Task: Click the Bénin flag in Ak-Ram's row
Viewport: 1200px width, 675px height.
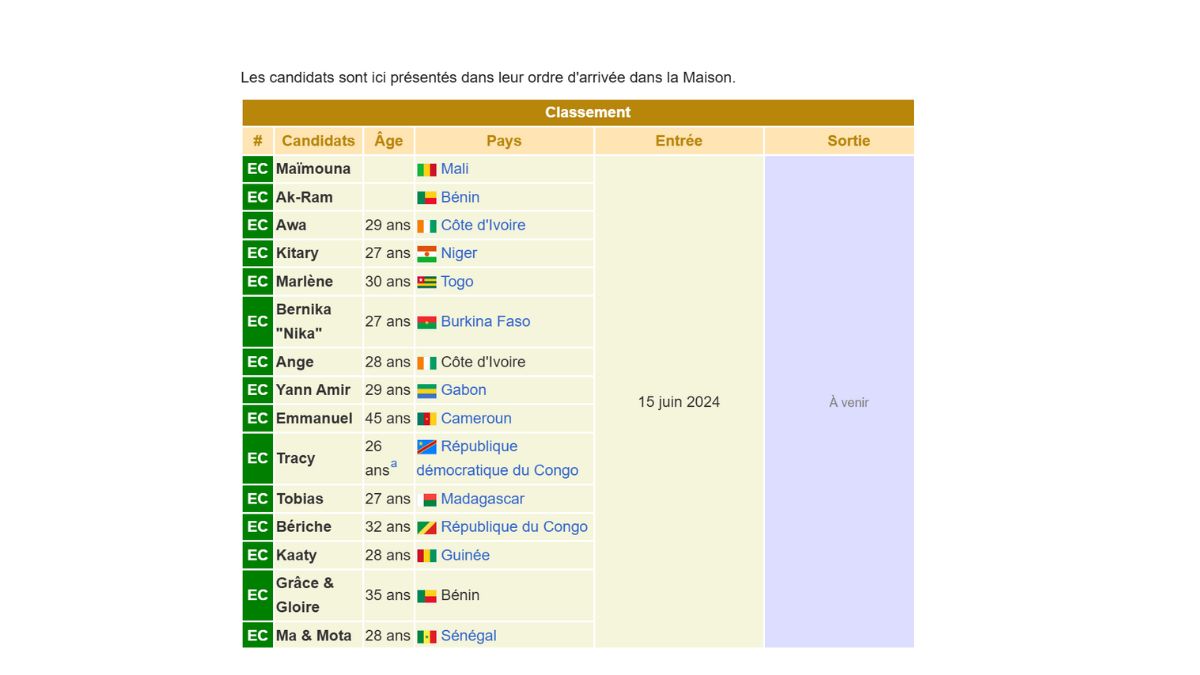Action: pos(428,197)
